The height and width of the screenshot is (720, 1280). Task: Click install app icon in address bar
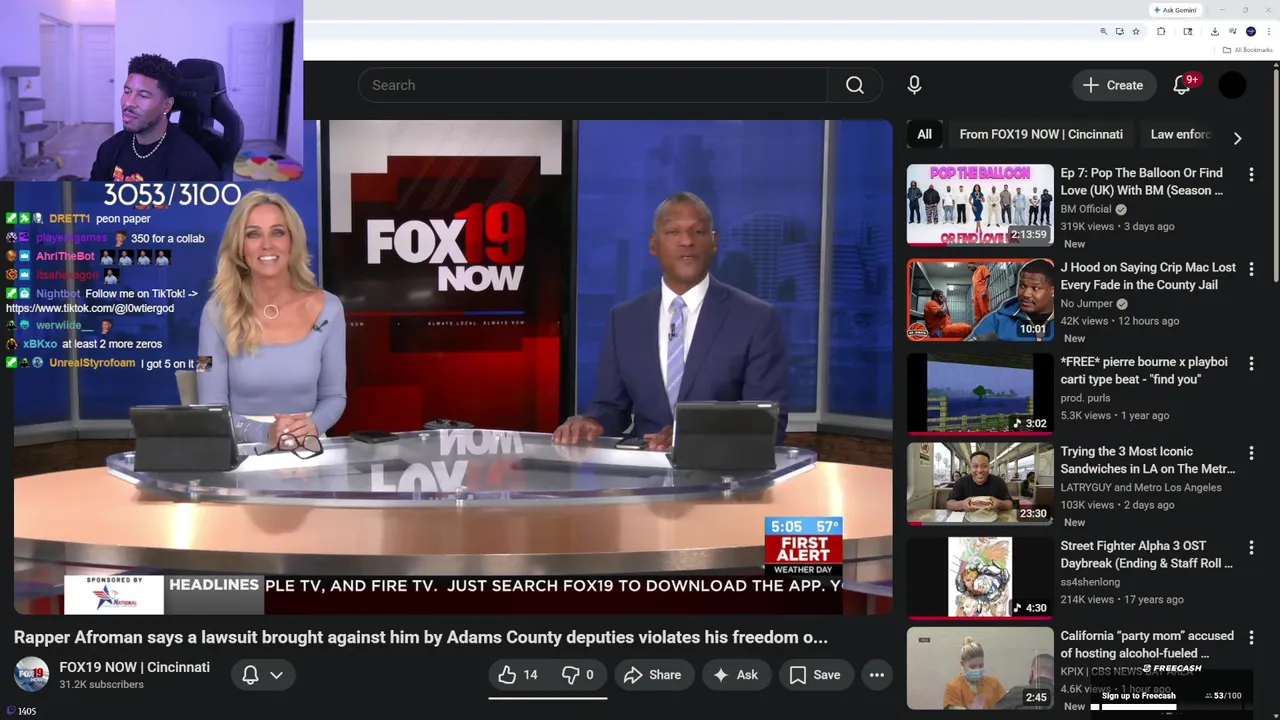[x=1120, y=31]
